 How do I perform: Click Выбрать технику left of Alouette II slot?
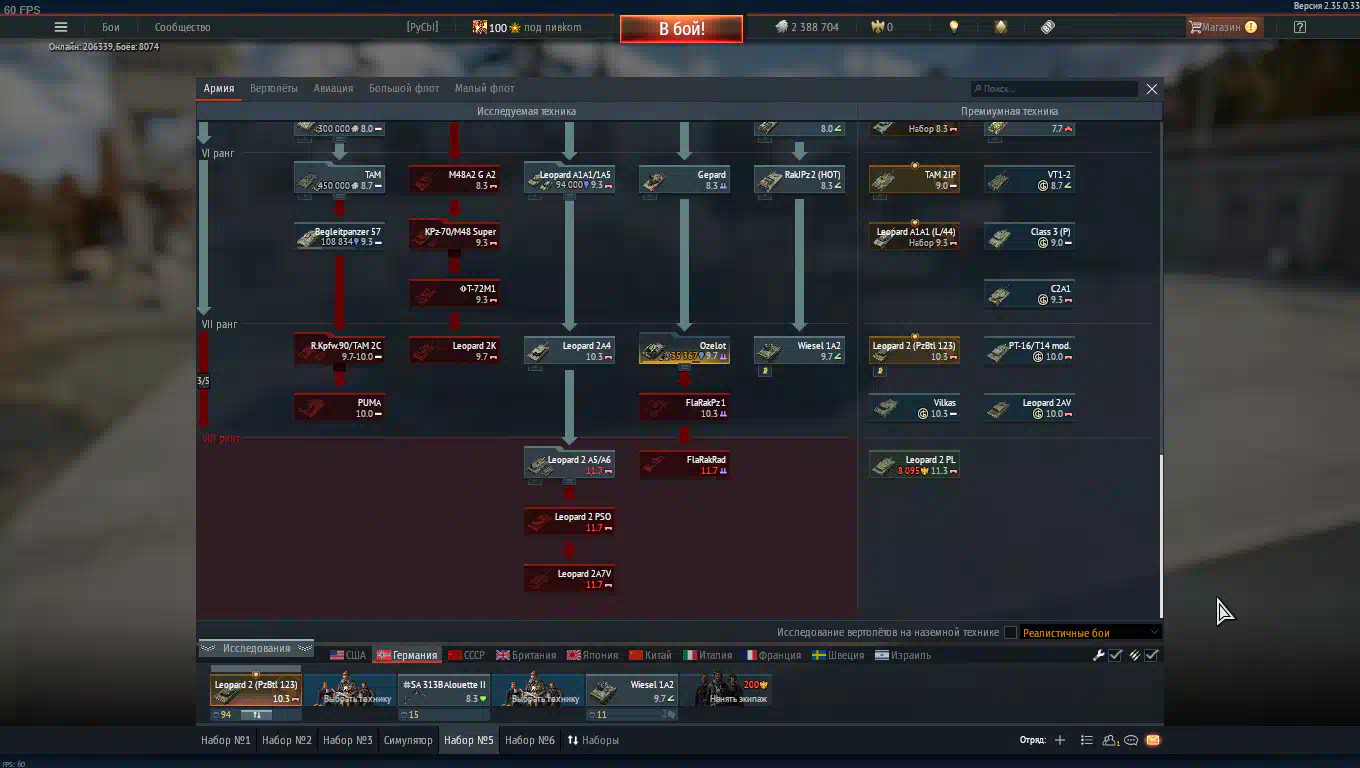[350, 691]
